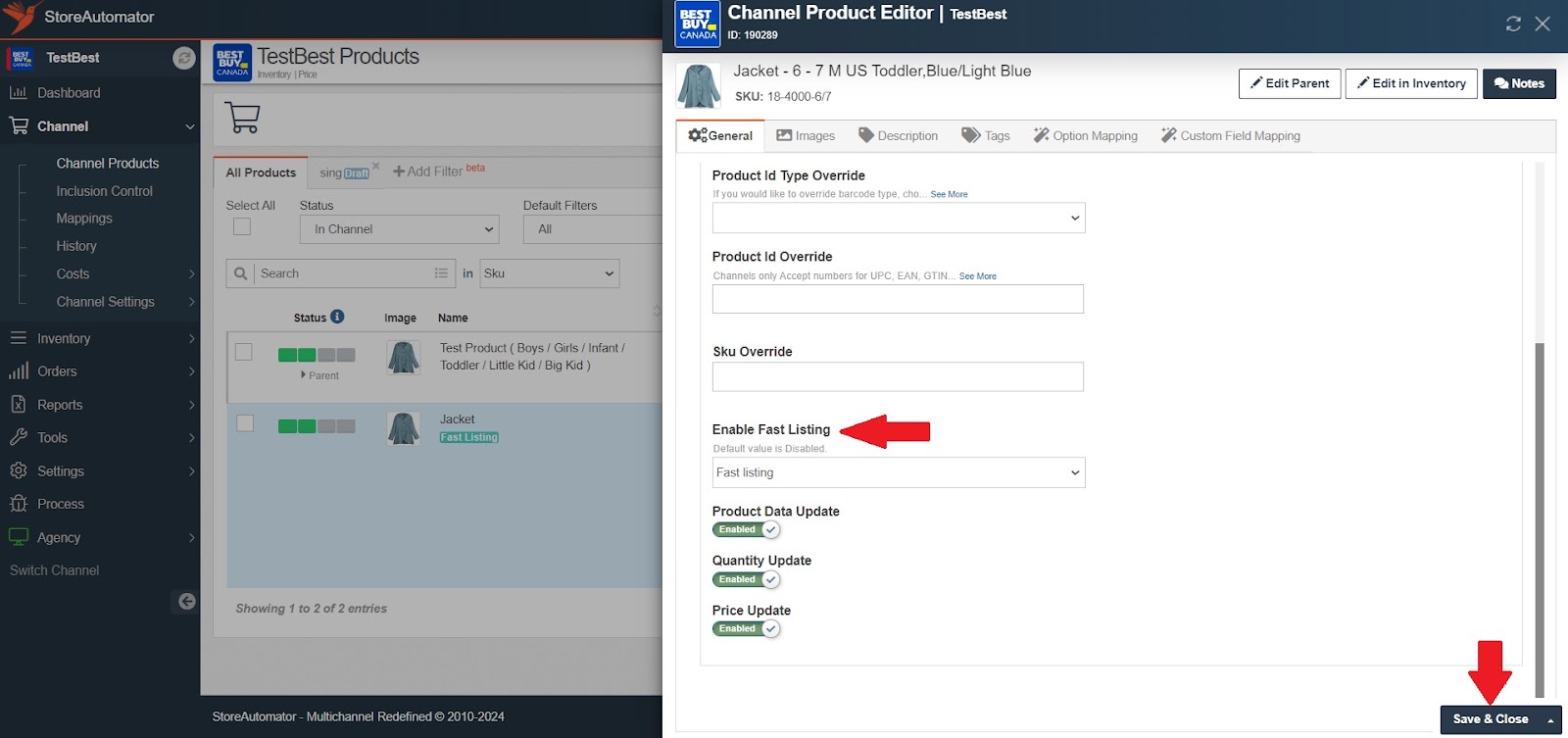Click the green status bar of Jacket row

[317, 426]
